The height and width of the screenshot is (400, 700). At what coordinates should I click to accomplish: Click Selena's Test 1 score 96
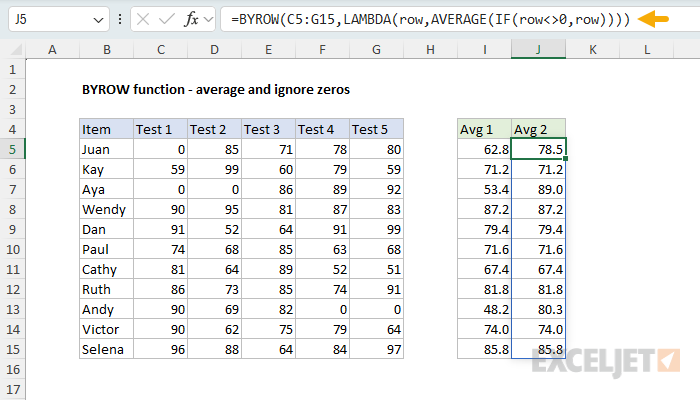pyautogui.click(x=161, y=350)
